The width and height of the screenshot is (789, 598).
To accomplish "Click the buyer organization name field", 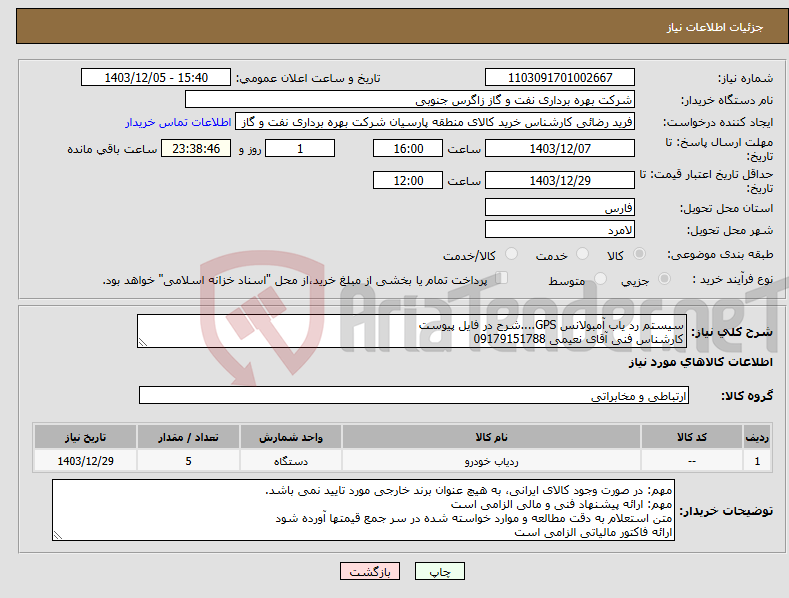I will point(410,100).
